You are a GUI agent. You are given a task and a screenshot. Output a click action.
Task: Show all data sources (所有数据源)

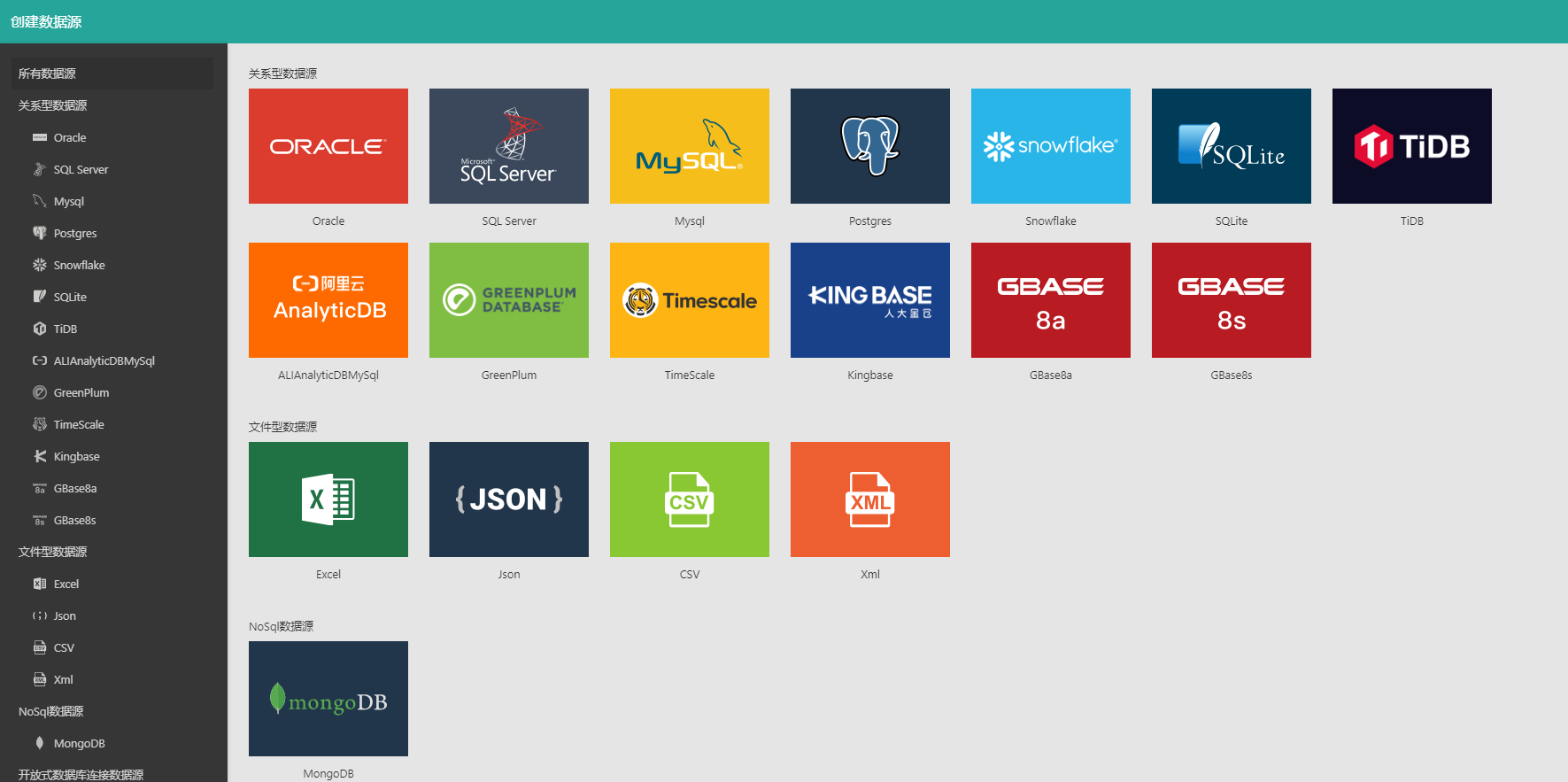coord(112,74)
